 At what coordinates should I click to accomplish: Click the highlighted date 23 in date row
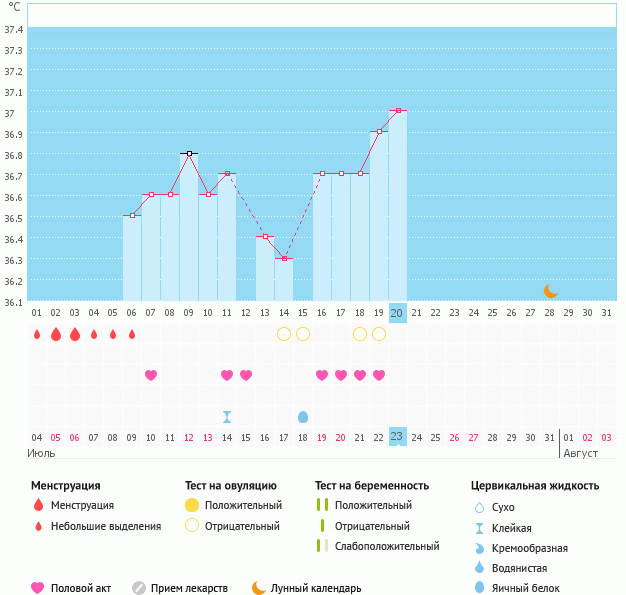398,437
